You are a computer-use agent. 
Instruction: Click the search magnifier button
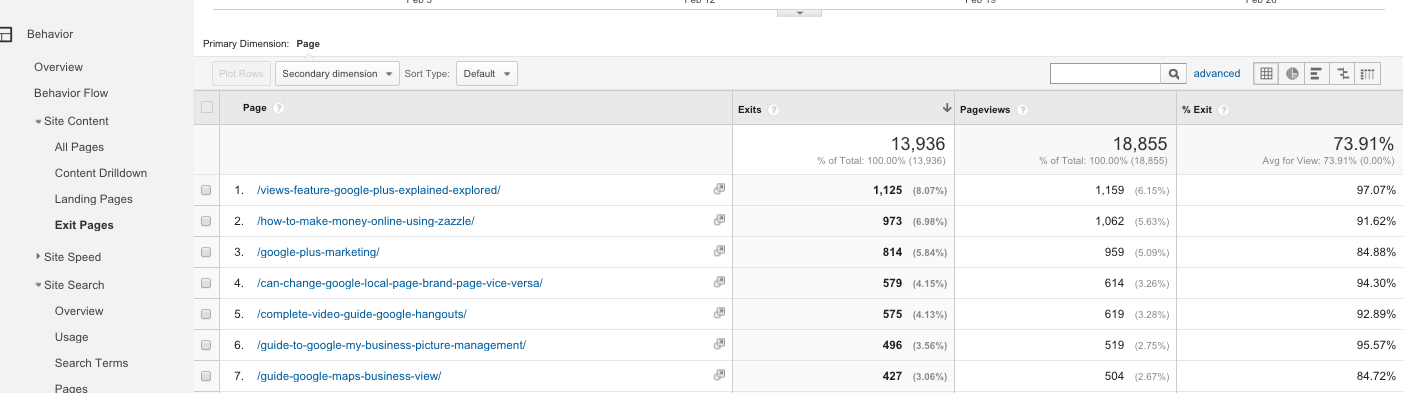point(1174,74)
